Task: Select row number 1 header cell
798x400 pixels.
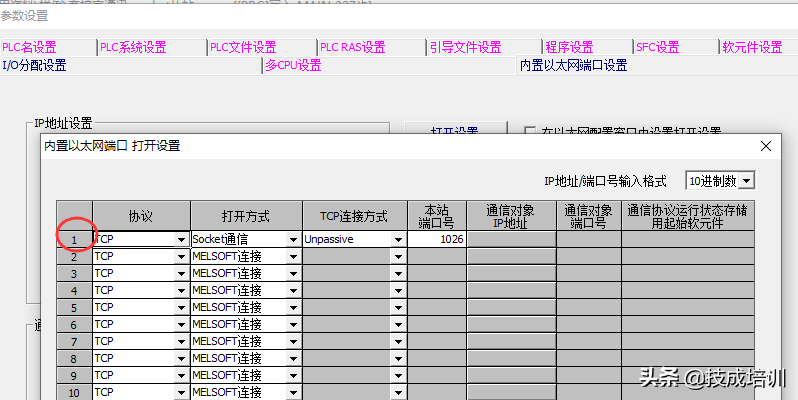Action: coord(73,240)
